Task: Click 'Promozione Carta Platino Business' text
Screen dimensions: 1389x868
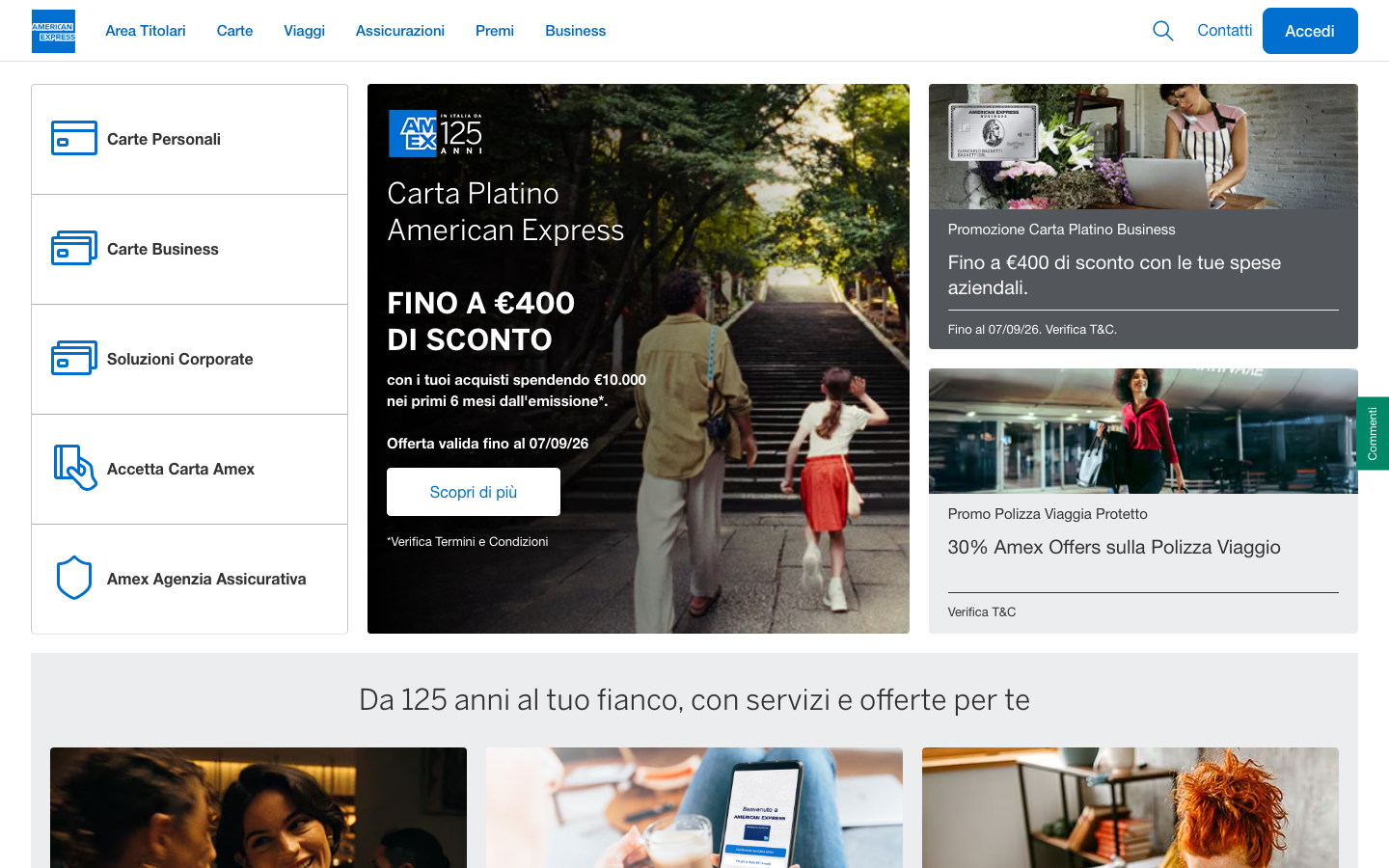Action: coord(1061,230)
